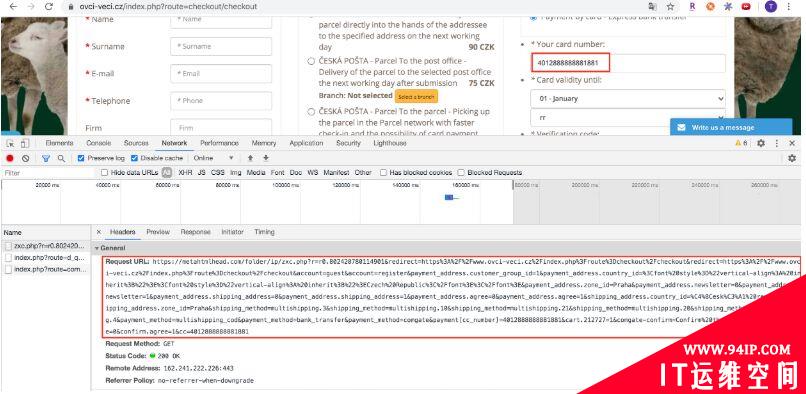Enable Has blocked cookies checkbox
The width and height of the screenshot is (806, 394).
pyautogui.click(x=383, y=173)
